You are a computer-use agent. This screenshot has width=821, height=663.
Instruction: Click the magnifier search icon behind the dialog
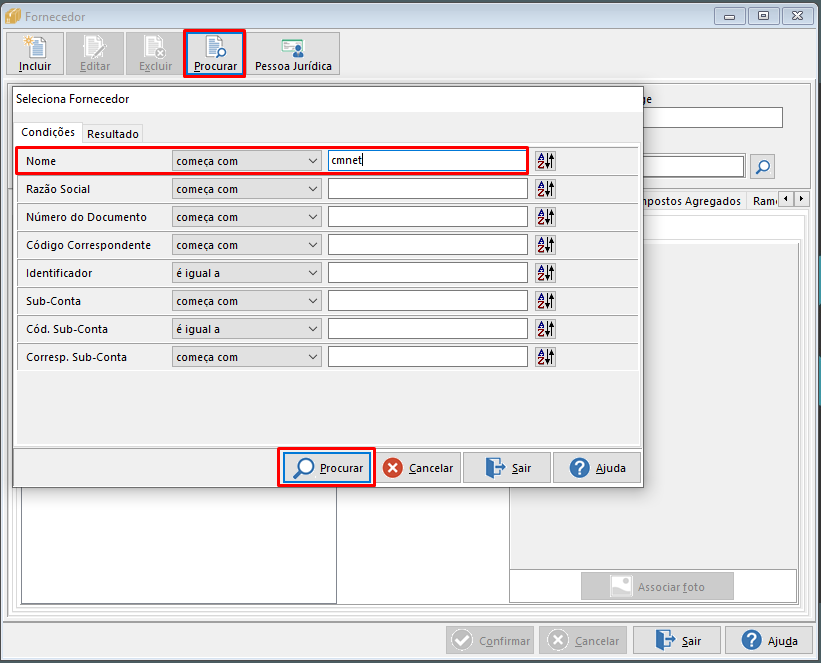point(762,167)
